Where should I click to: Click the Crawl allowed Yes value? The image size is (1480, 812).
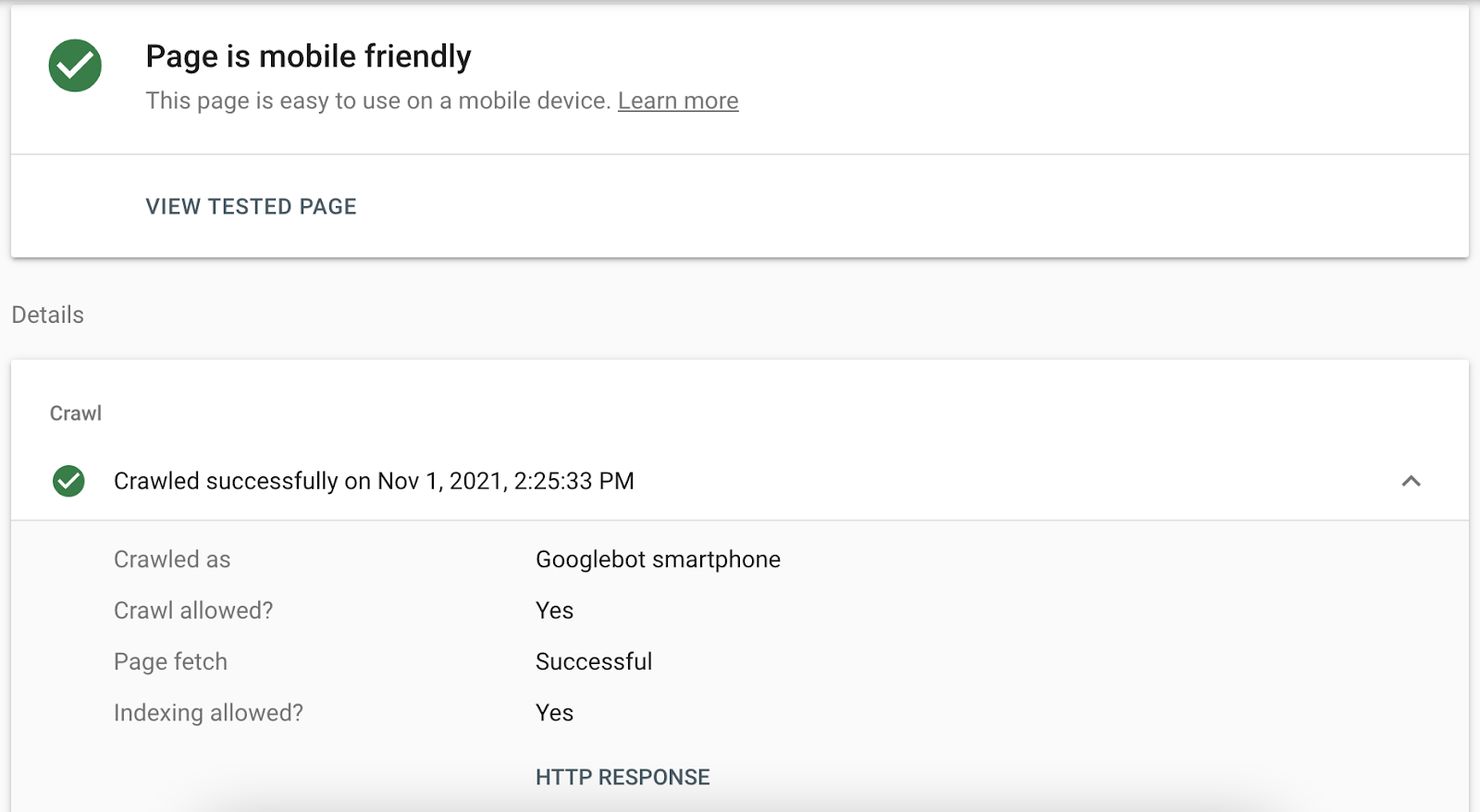pos(554,610)
